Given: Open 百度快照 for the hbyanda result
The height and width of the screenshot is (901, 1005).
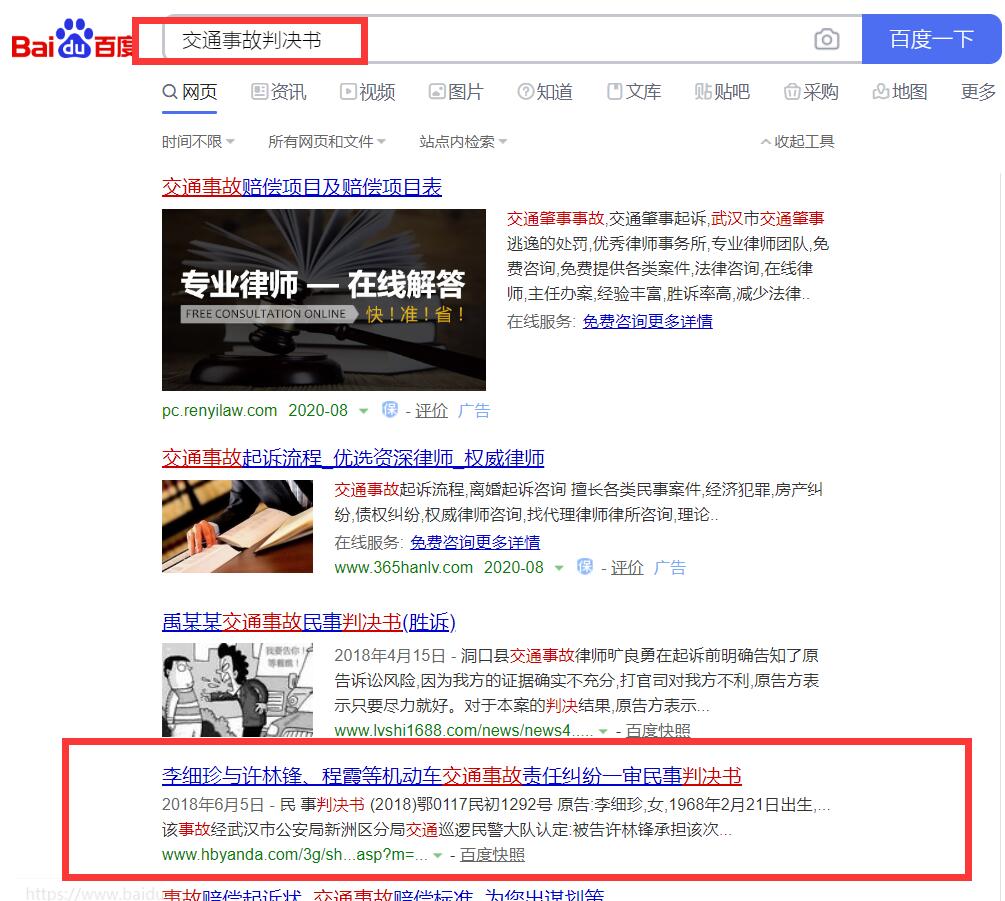Looking at the screenshot, I should (x=492, y=855).
